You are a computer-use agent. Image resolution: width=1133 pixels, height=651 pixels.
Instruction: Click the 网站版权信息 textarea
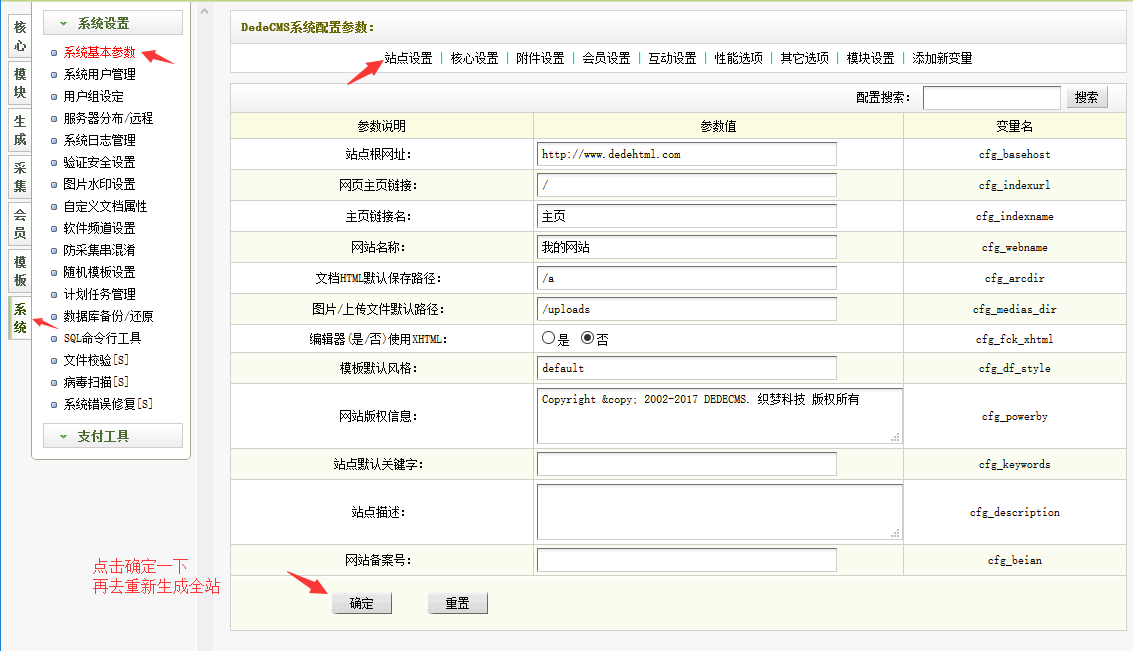(x=719, y=415)
